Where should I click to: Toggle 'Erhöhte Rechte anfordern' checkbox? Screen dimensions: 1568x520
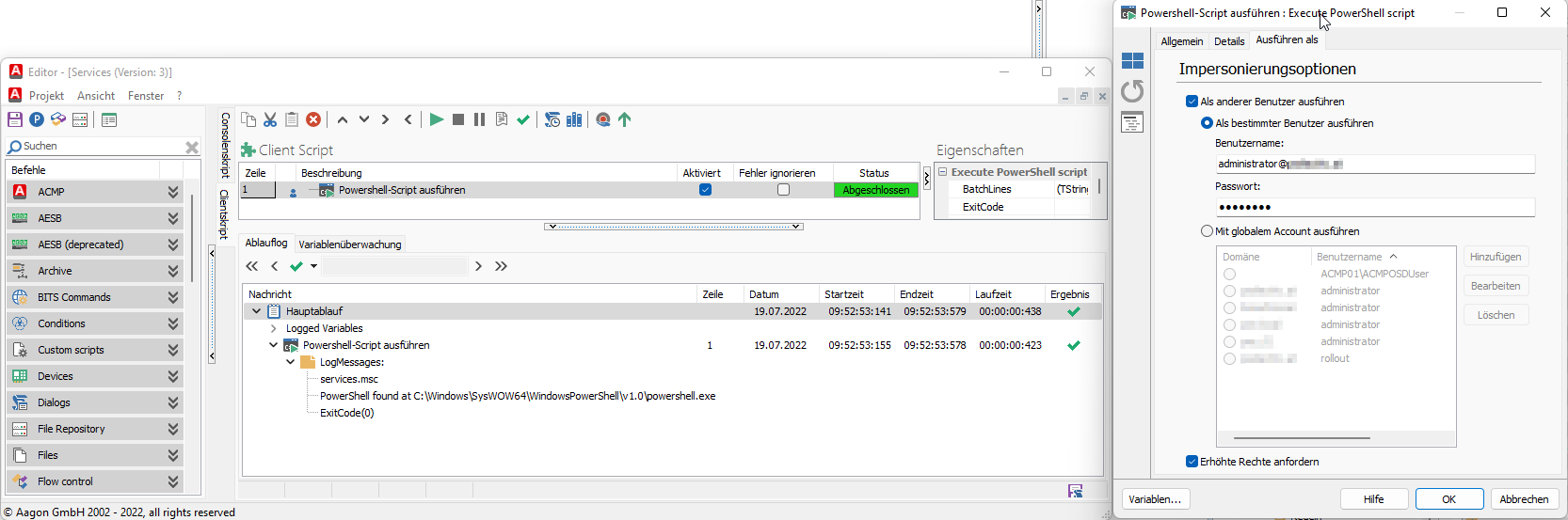(x=1192, y=462)
